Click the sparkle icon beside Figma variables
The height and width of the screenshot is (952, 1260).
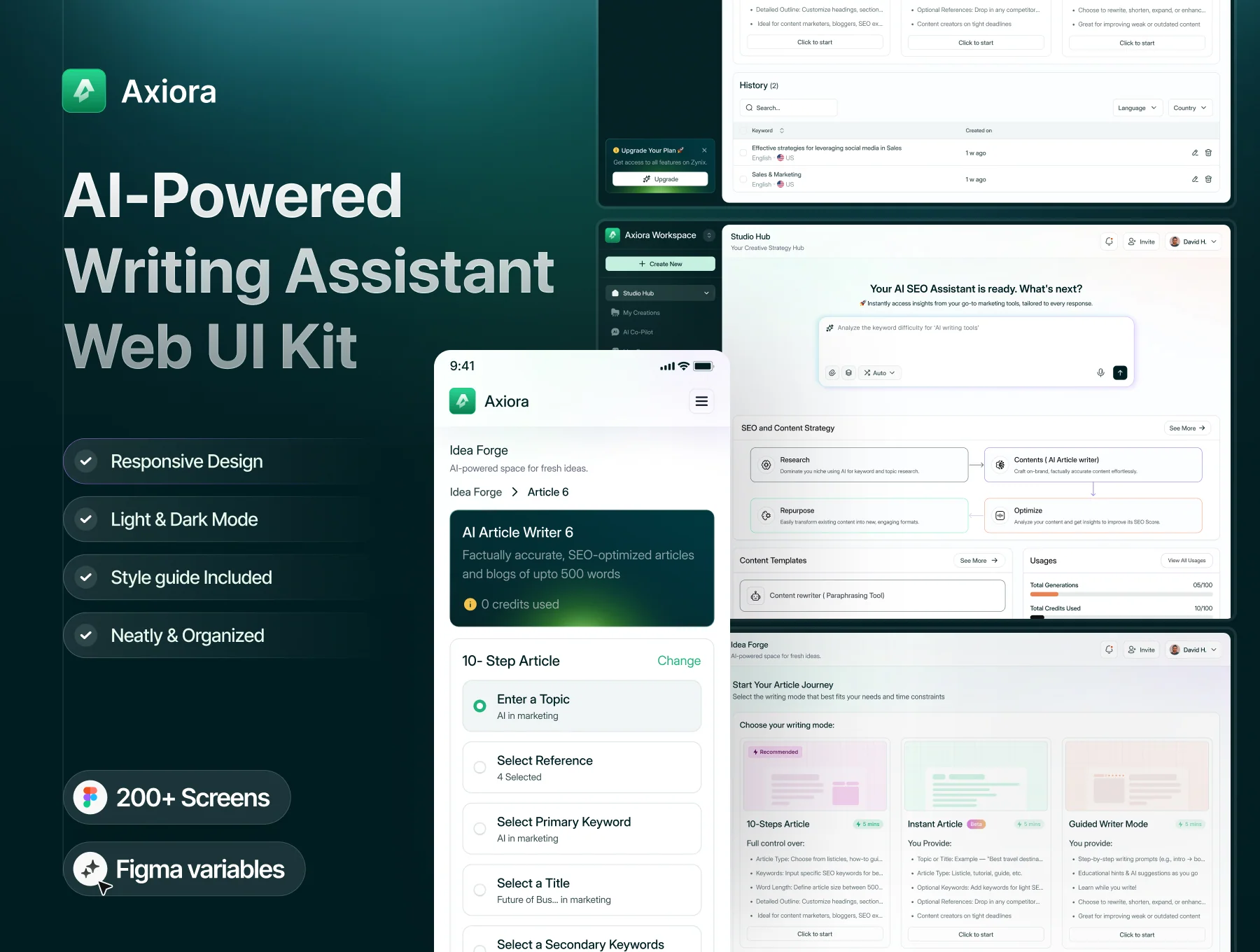pyautogui.click(x=90, y=869)
